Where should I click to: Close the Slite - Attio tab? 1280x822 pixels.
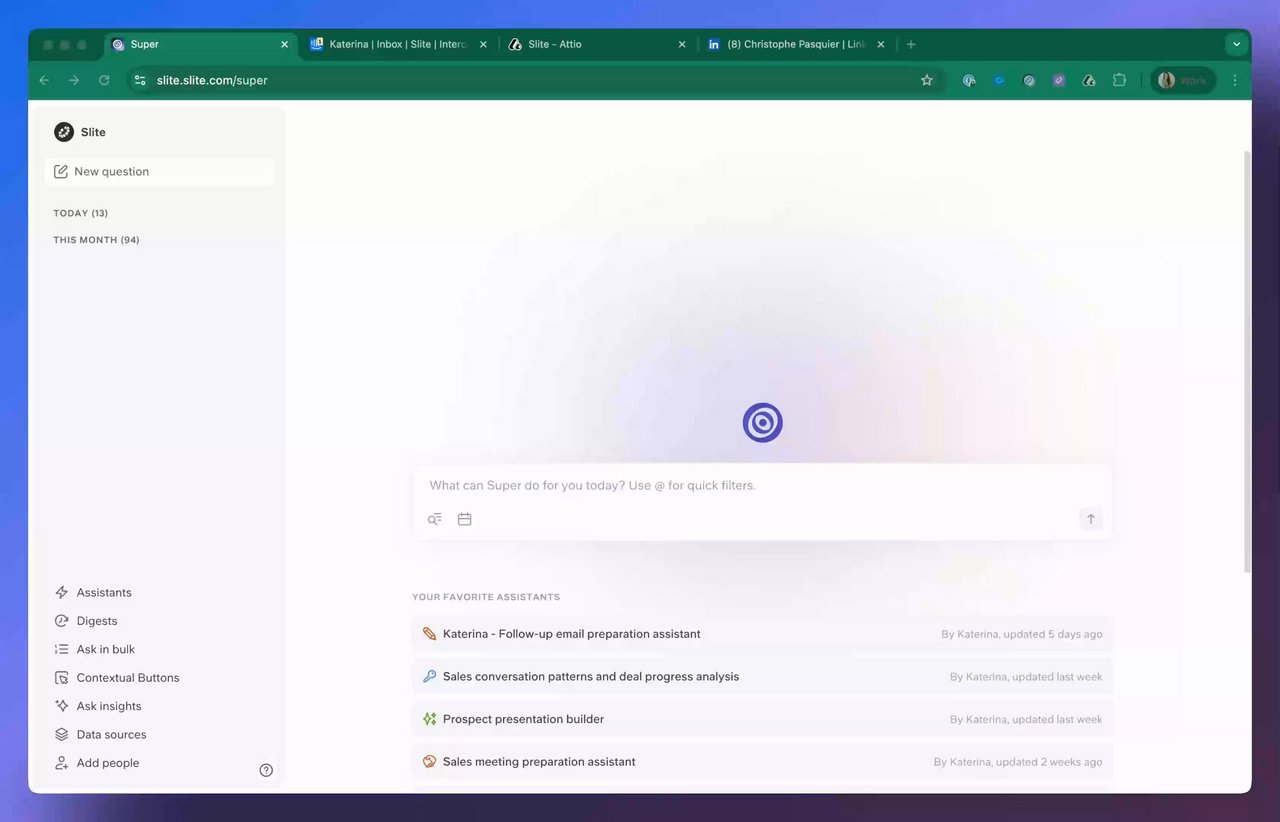click(682, 45)
